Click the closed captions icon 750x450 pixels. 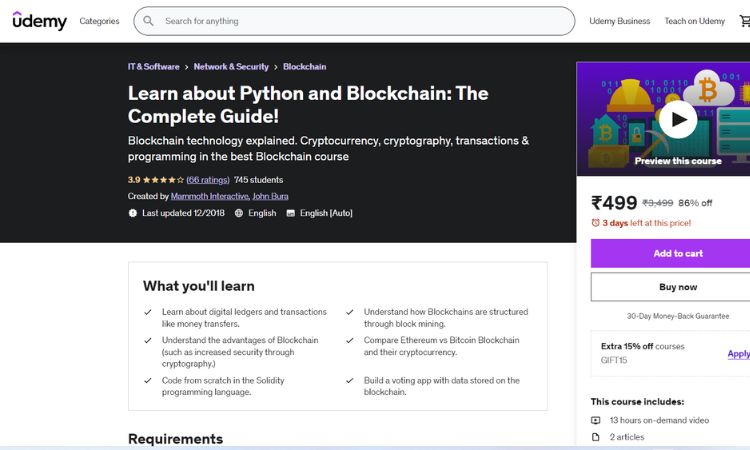point(290,213)
